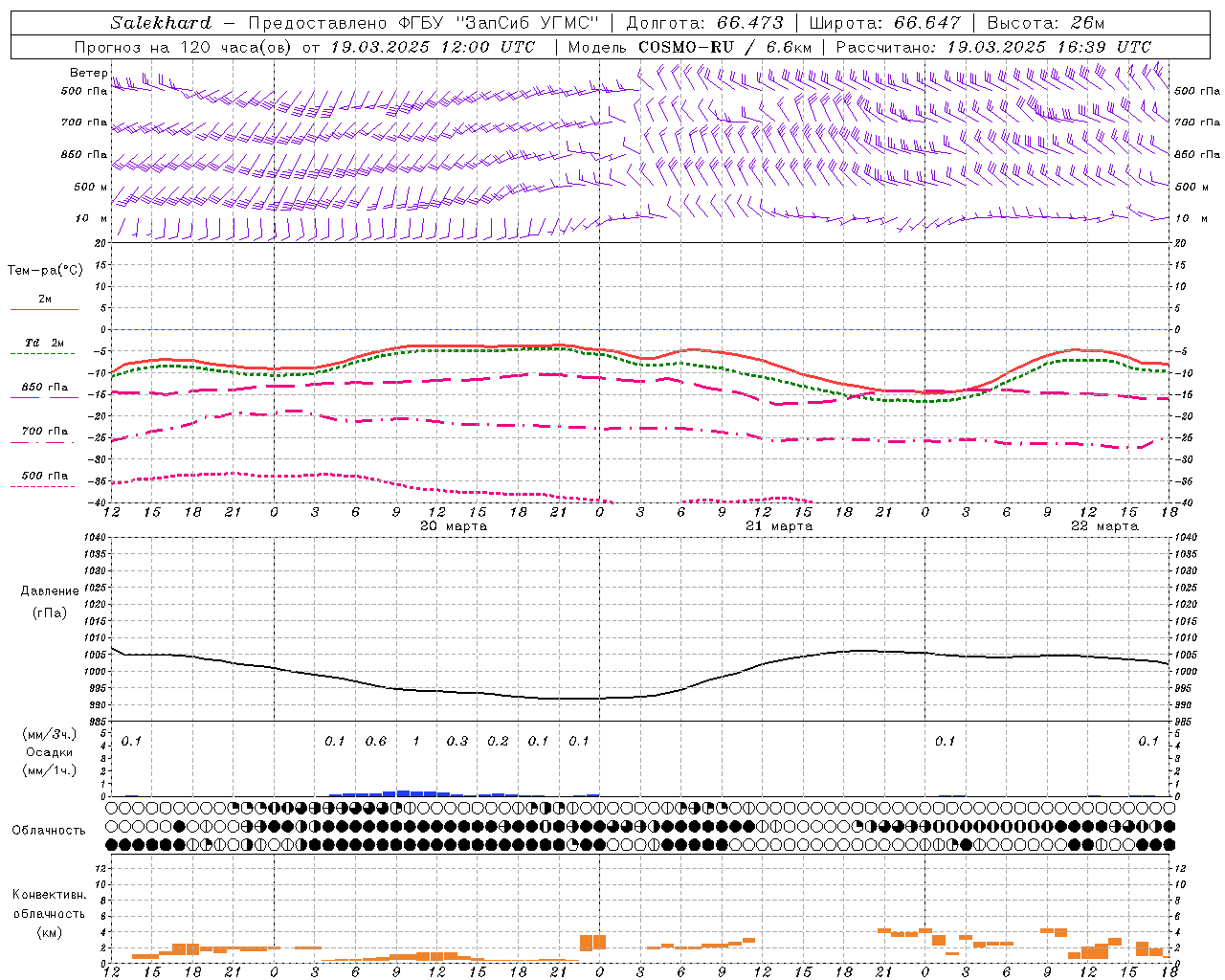Viewport: 1225px width, 980px height.
Task: Click the Td 2м dew point legend entry
Action: (45, 343)
